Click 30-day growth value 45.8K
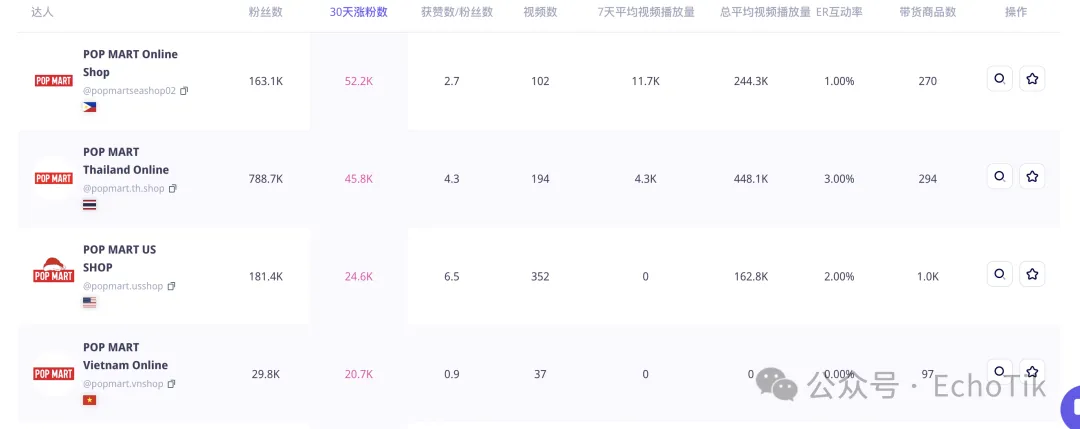The image size is (1080, 429). (359, 179)
